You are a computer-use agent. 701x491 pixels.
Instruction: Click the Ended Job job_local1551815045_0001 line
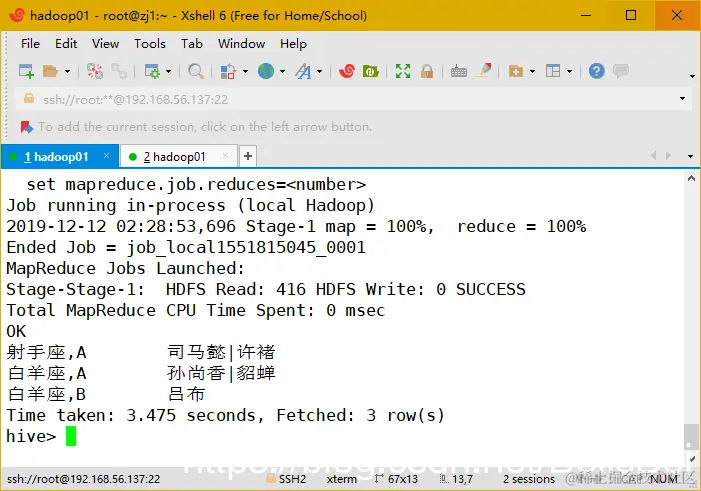click(x=186, y=247)
